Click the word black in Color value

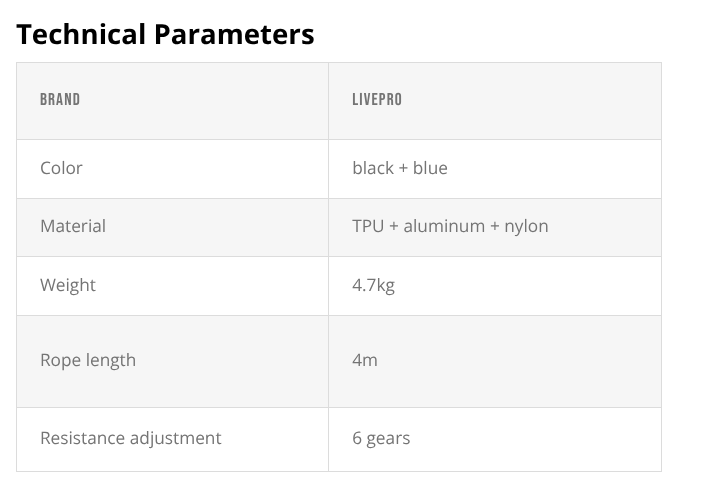tap(373, 168)
